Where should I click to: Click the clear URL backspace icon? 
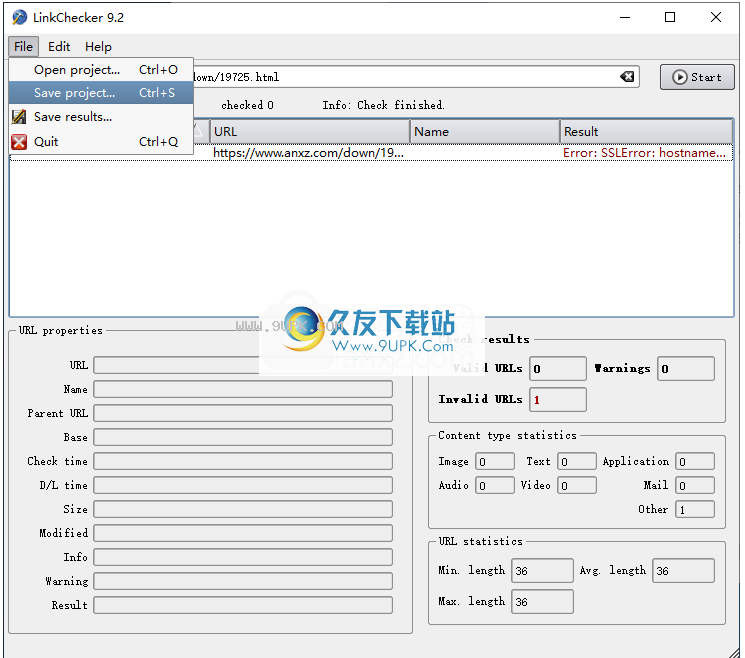[x=627, y=76]
